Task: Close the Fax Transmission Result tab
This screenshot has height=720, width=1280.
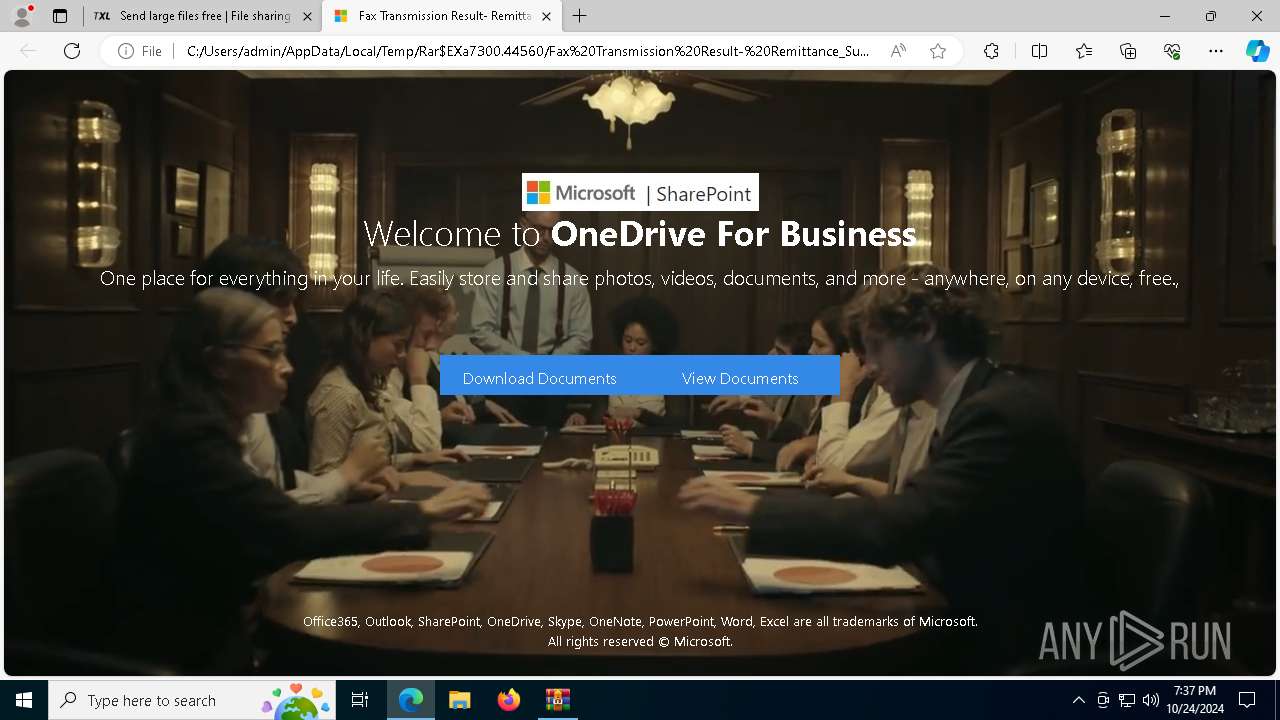Action: click(x=546, y=16)
